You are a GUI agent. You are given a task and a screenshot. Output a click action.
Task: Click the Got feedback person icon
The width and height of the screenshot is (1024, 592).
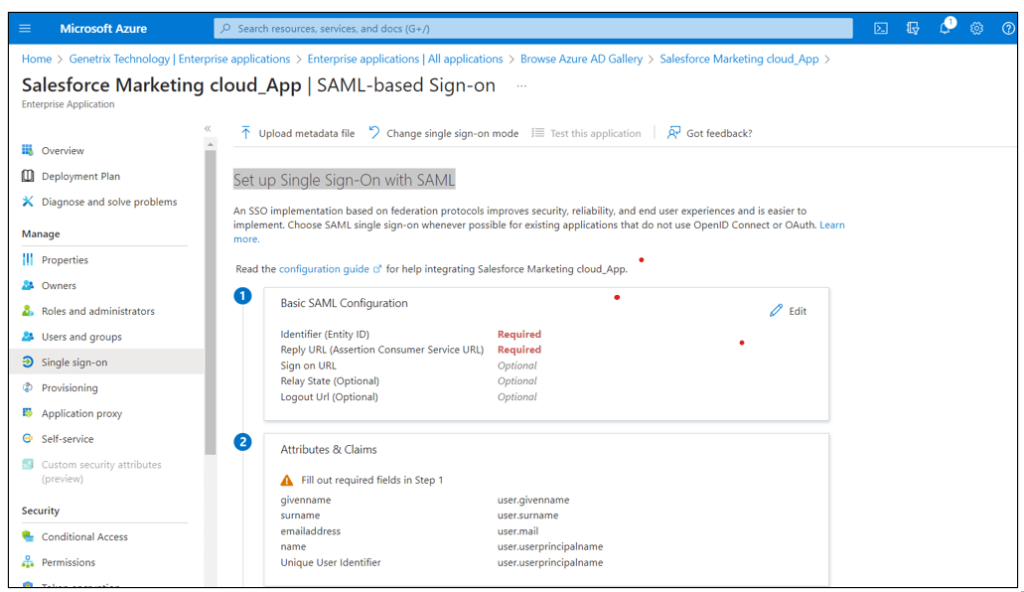point(673,133)
